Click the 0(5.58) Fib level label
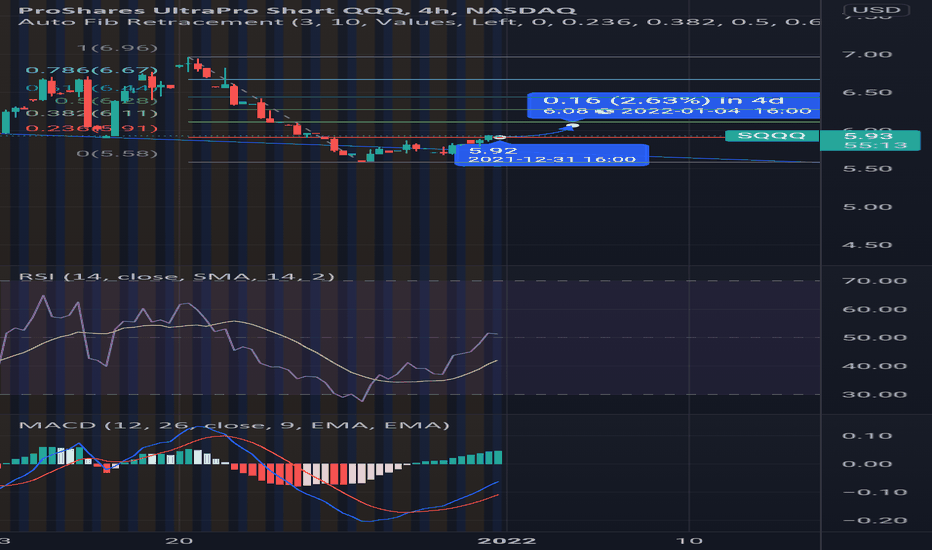This screenshot has height=550, width=932. pos(118,153)
